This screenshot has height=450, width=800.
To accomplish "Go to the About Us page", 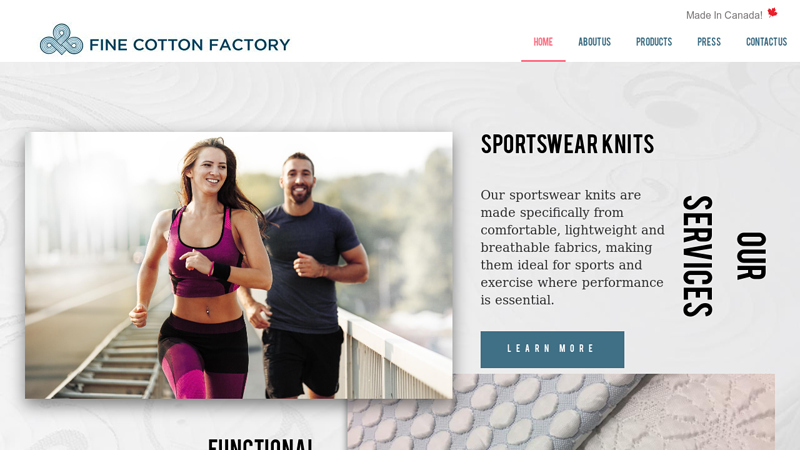I will click(594, 42).
